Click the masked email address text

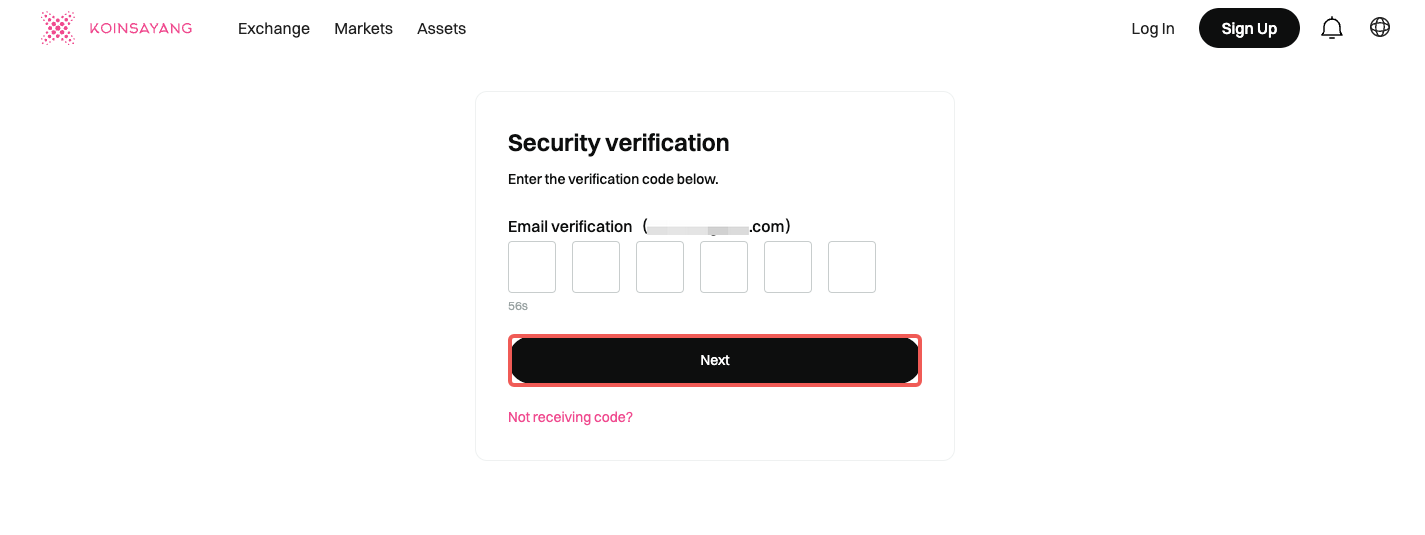(x=716, y=227)
